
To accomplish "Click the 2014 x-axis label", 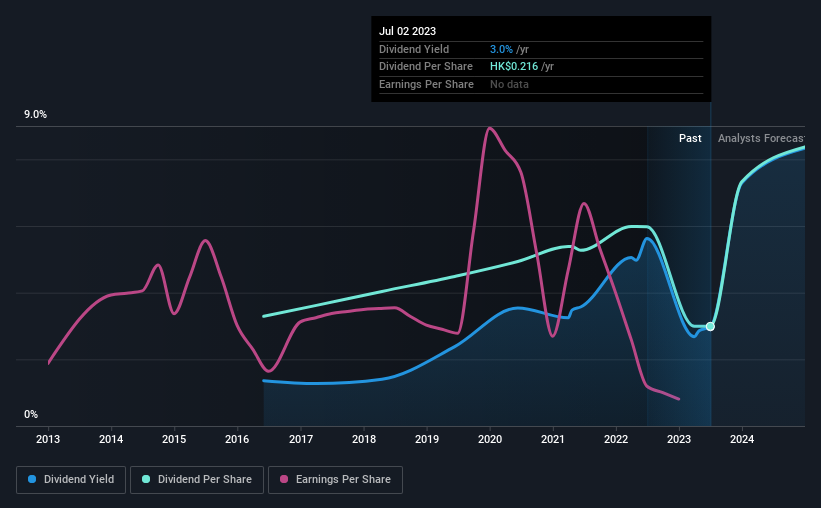I will (111, 439).
